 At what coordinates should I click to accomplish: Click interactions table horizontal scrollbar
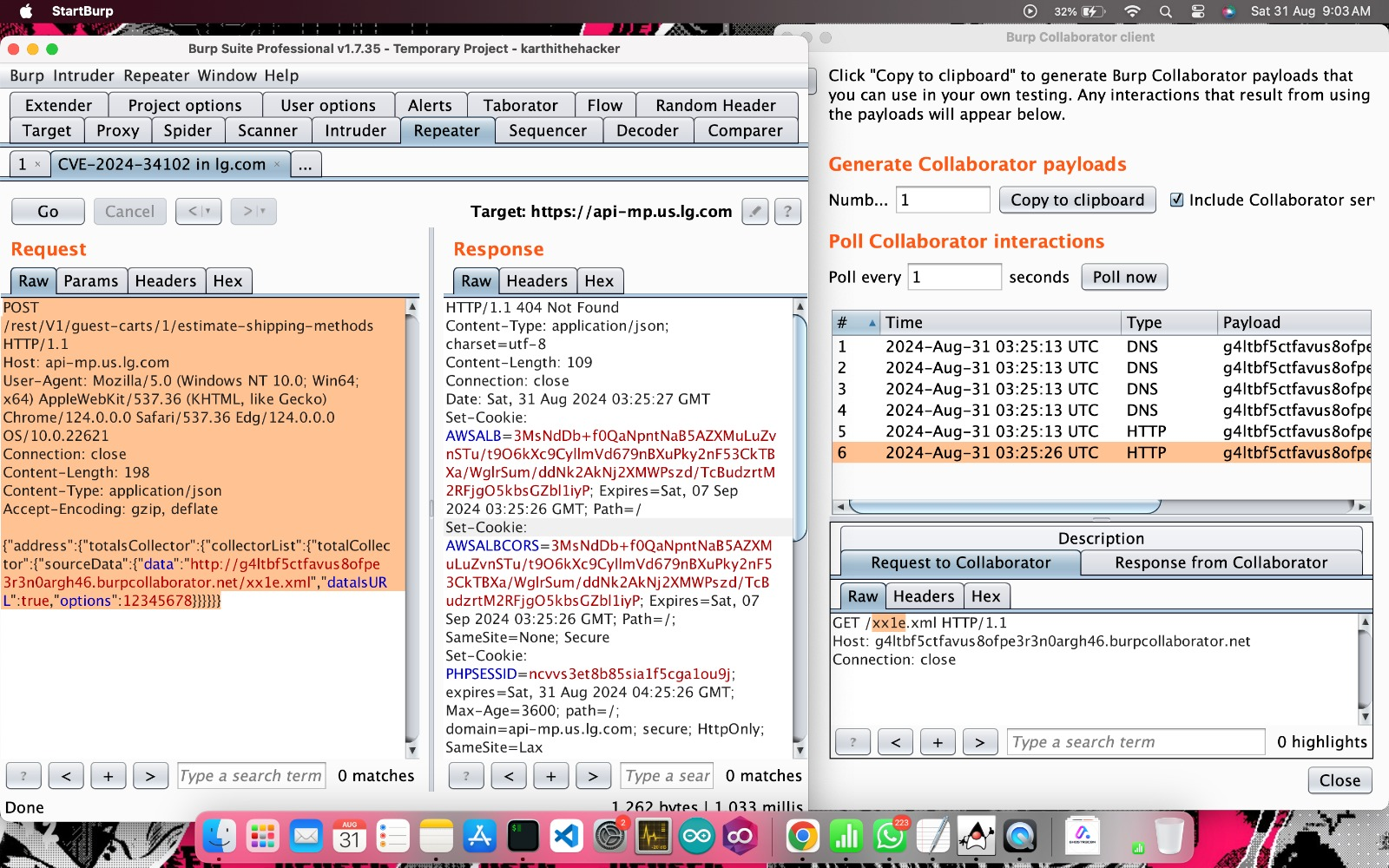coord(1005,505)
